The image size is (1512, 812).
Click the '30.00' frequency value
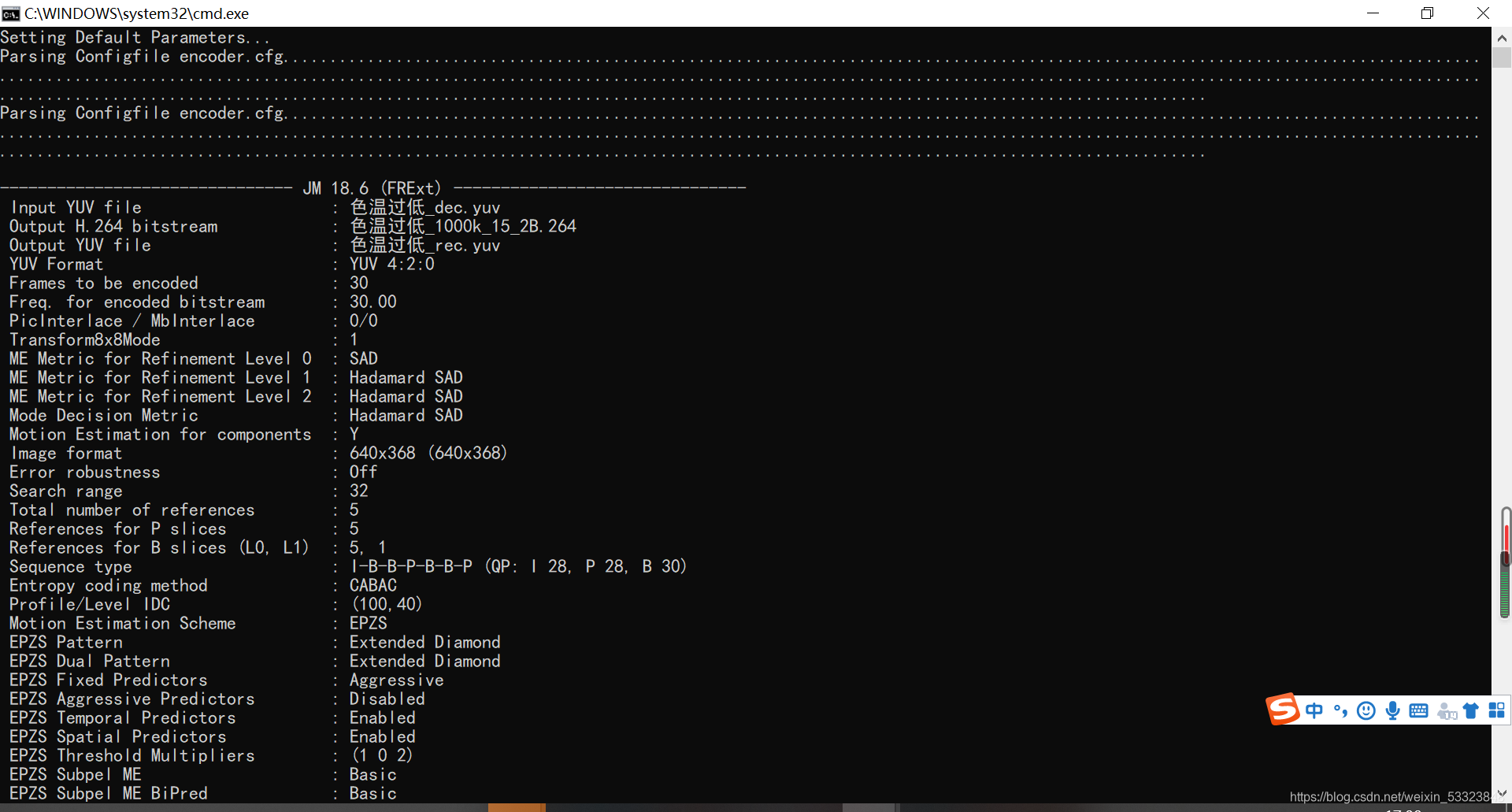tap(373, 302)
